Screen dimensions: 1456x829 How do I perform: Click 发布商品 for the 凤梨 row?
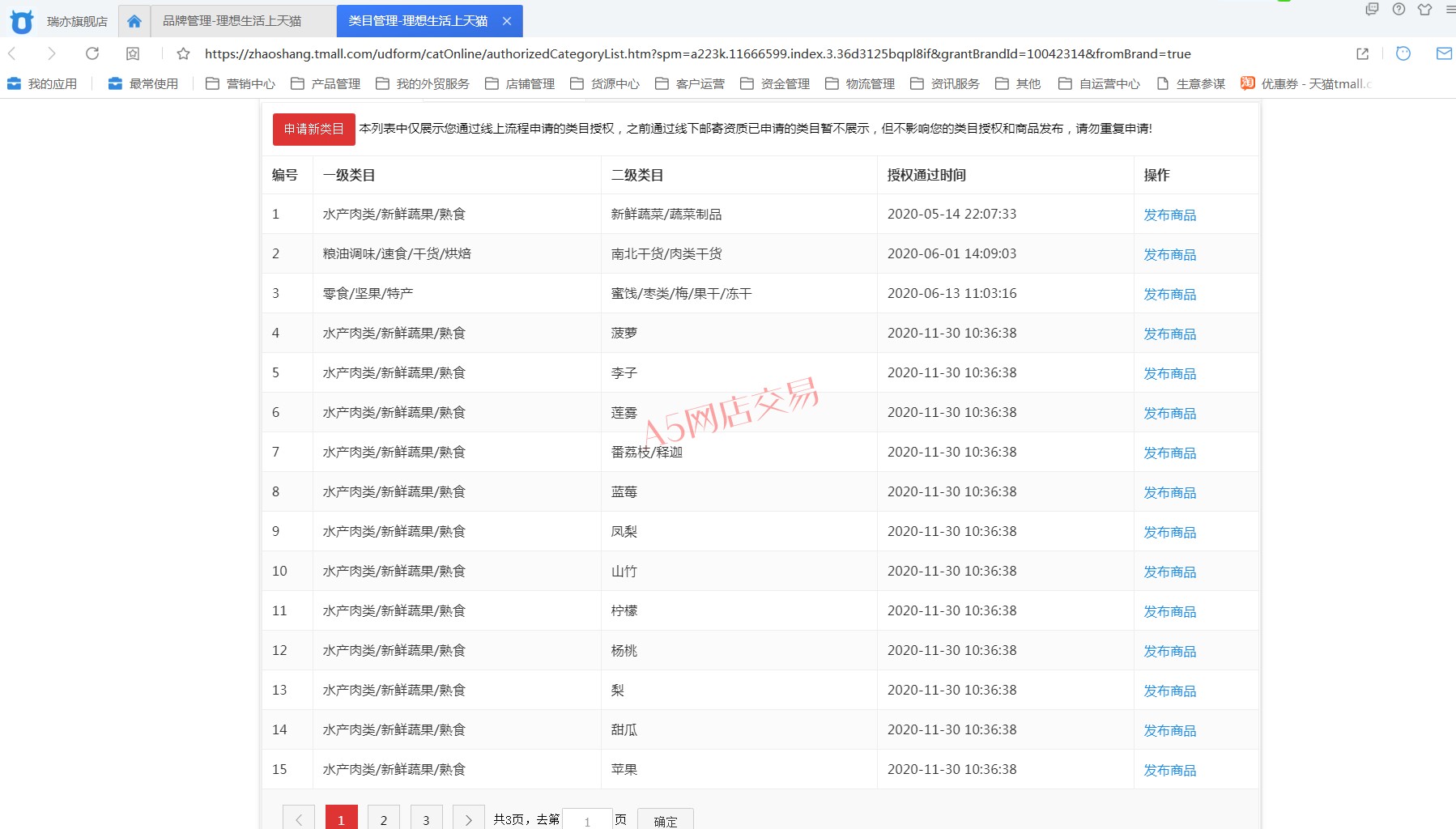click(1169, 532)
